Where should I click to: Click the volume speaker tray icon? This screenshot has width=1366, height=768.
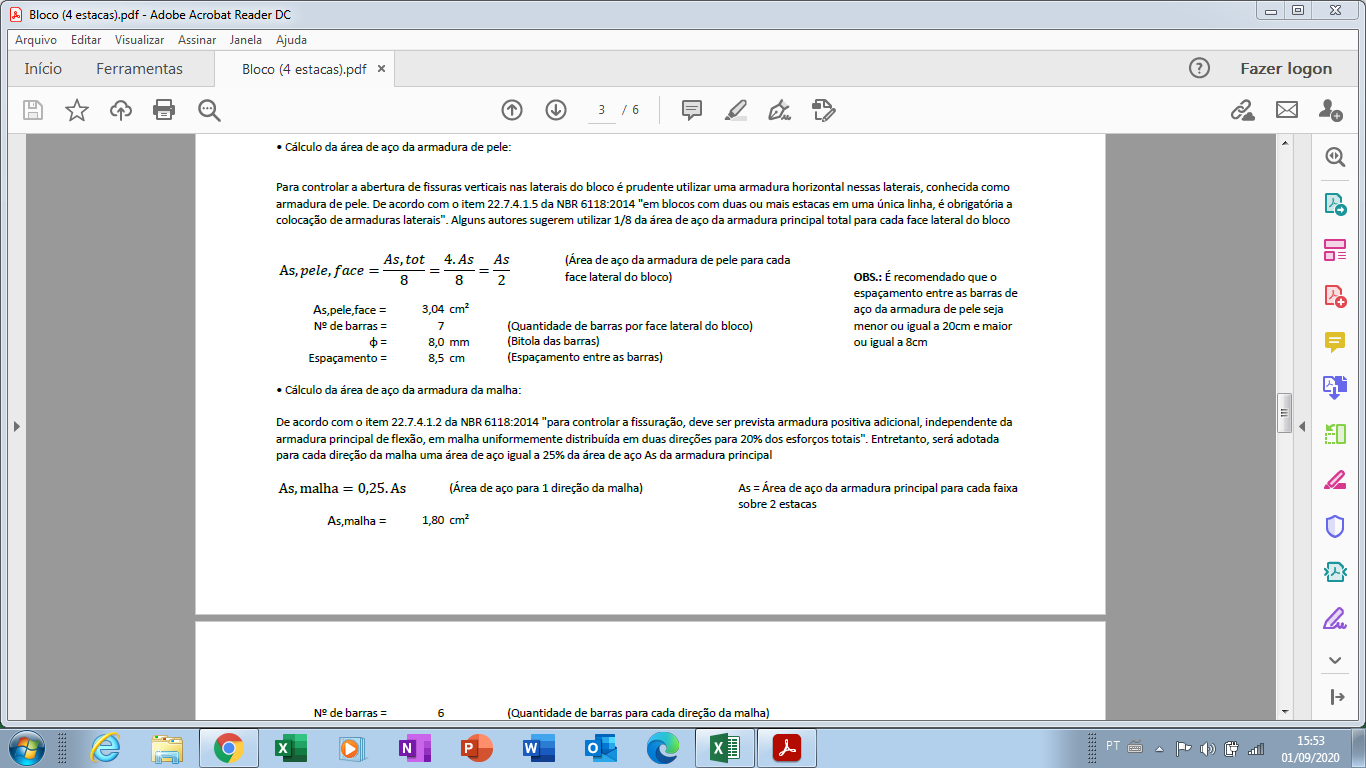click(x=1207, y=748)
